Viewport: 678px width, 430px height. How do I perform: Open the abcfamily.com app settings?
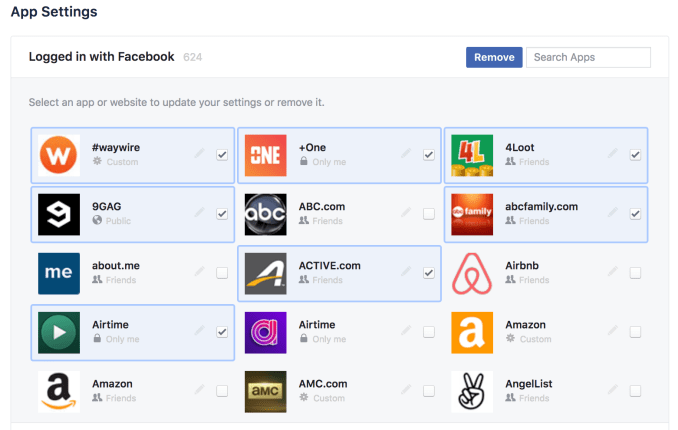[x=543, y=207]
